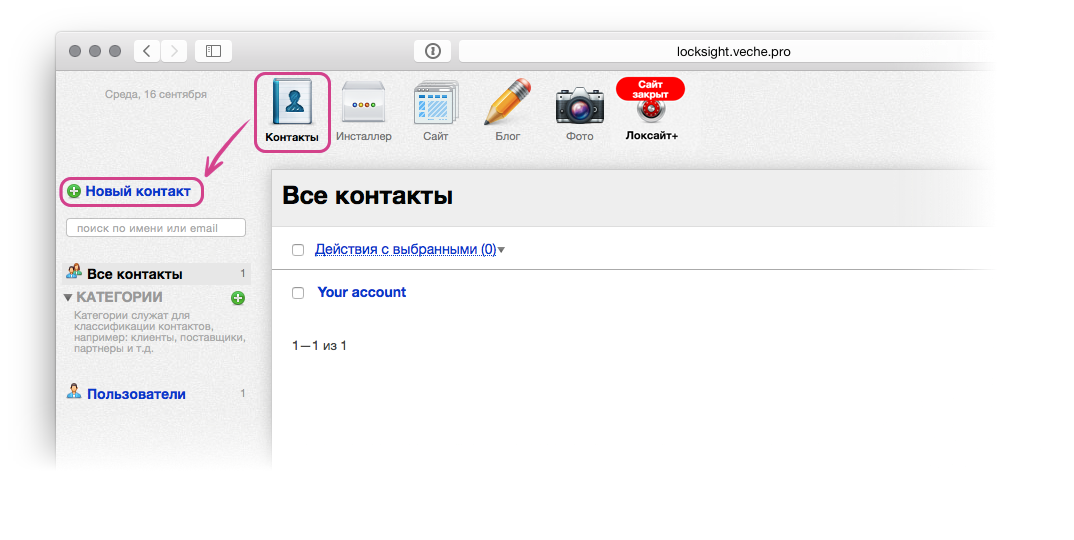Image resolution: width=1074 pixels, height=540 pixels.
Task: Open the Контакты address book icon
Action: [292, 103]
